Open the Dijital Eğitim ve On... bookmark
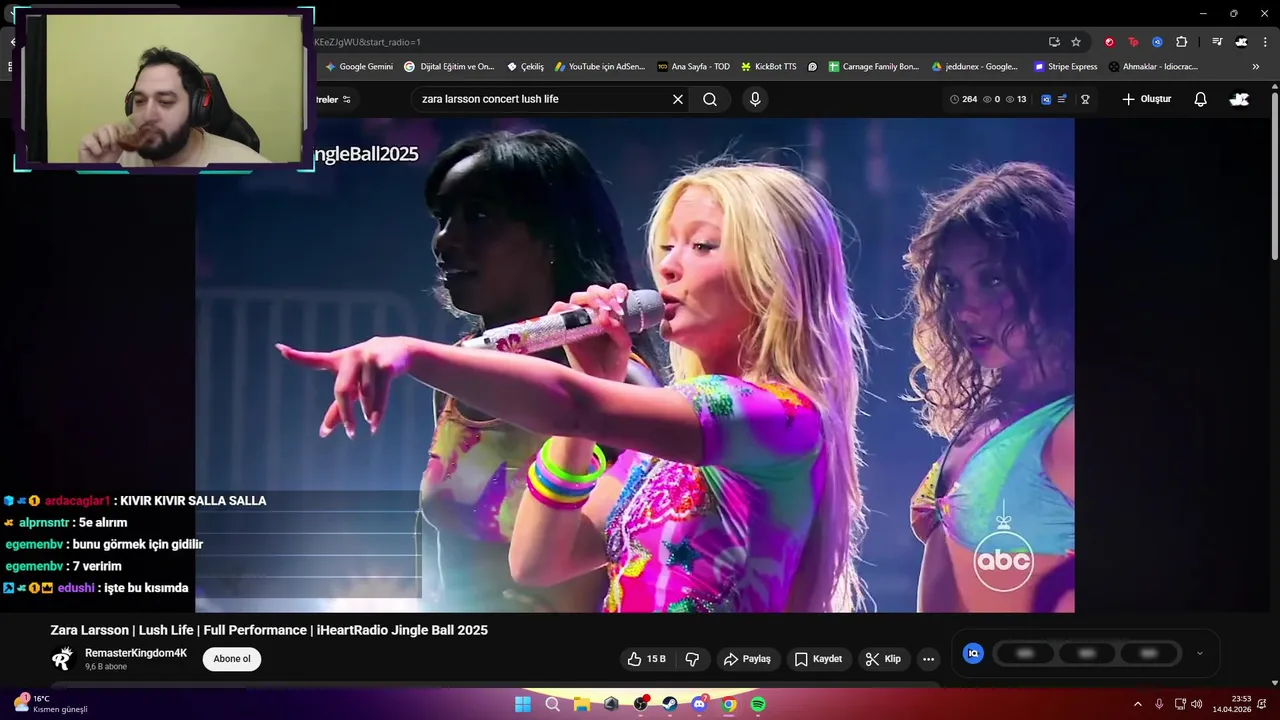This screenshot has width=1280, height=720. [x=449, y=67]
